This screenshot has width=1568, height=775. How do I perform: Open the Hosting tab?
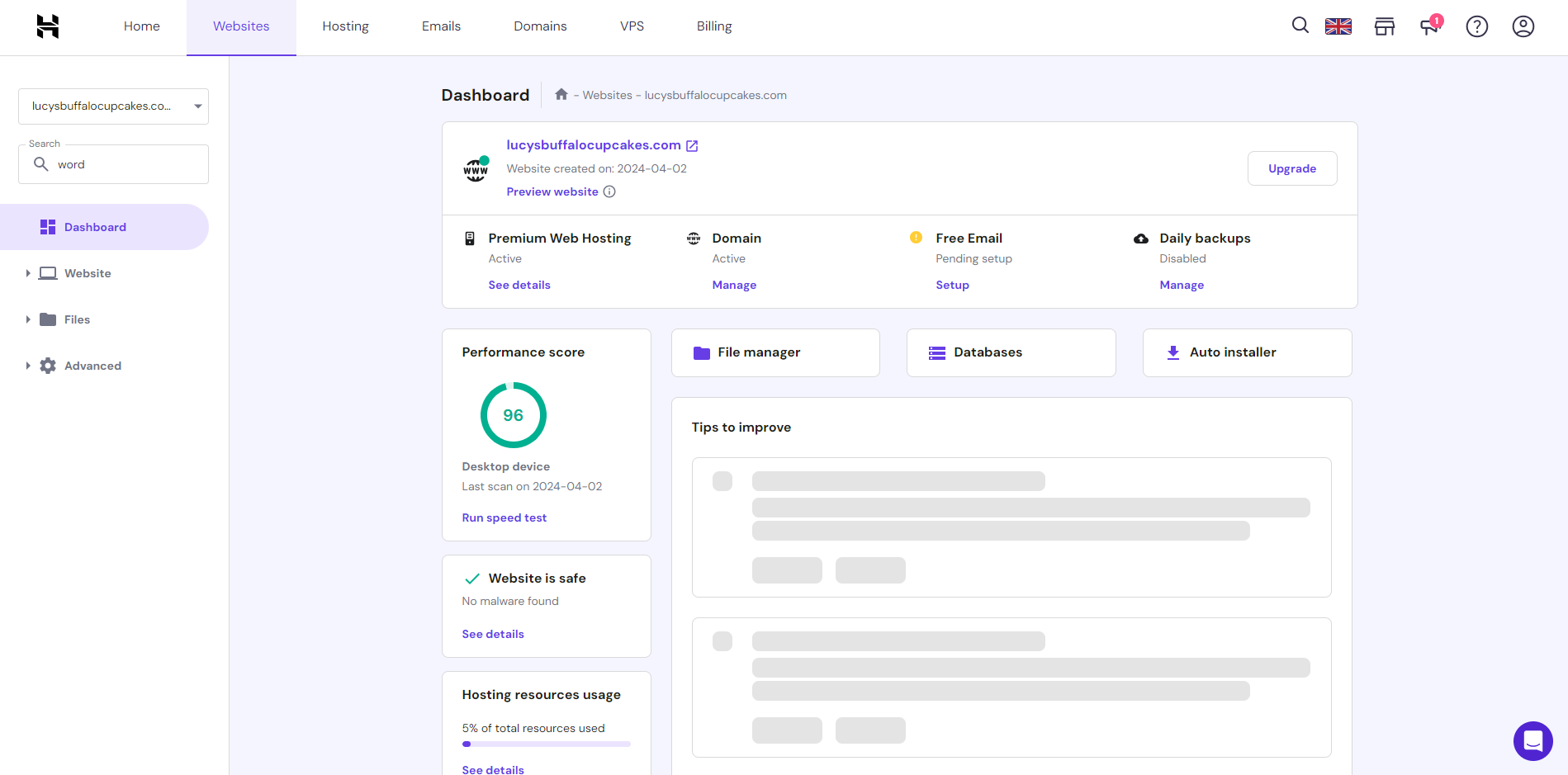coord(345,26)
